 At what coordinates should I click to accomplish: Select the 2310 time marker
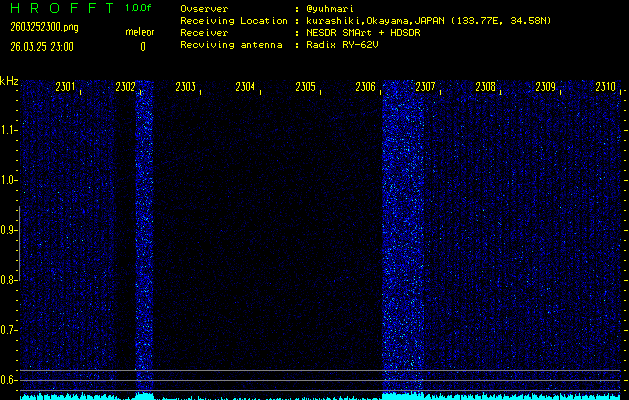click(604, 87)
